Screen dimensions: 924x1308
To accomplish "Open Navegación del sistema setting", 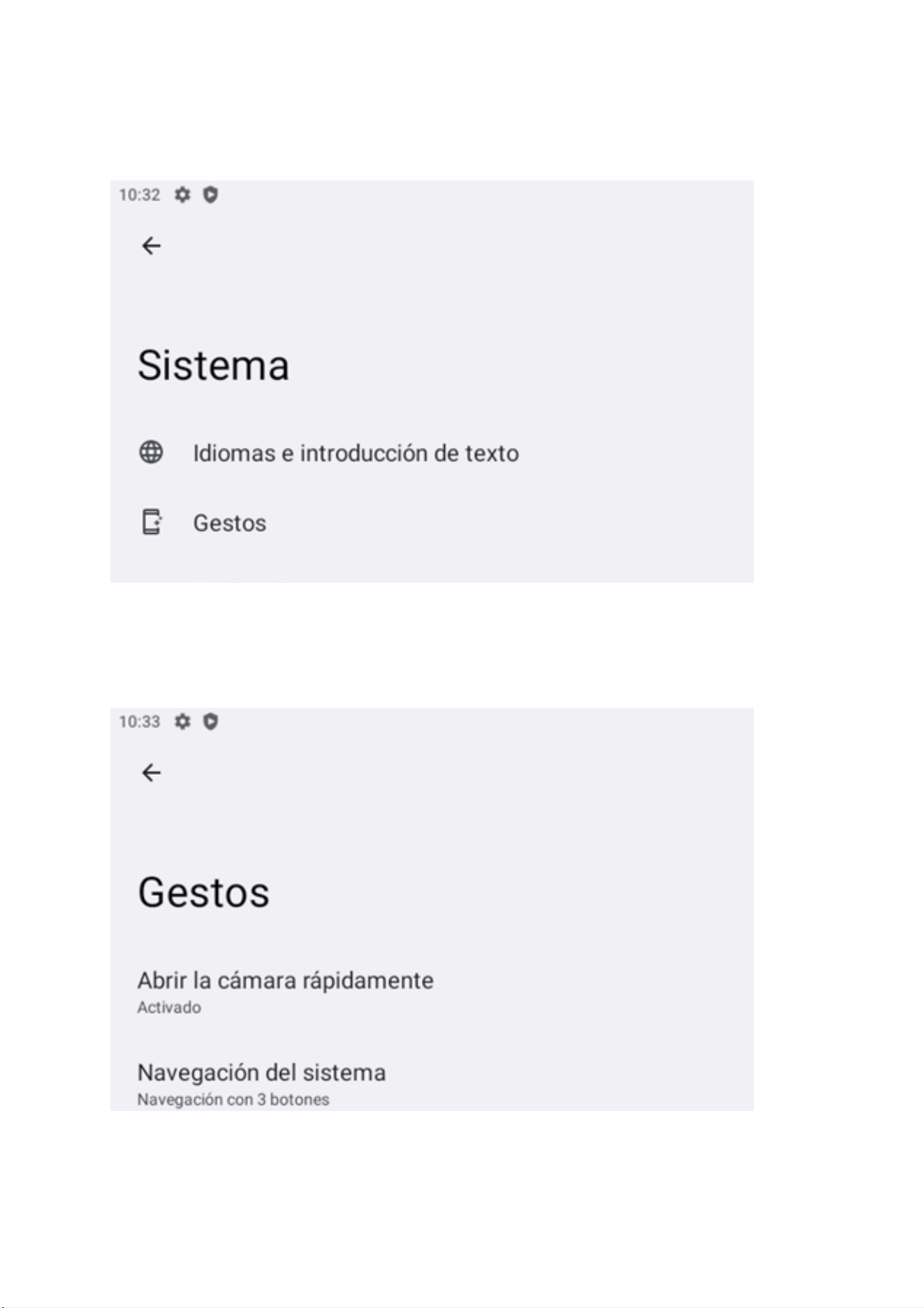I will point(432,1083).
